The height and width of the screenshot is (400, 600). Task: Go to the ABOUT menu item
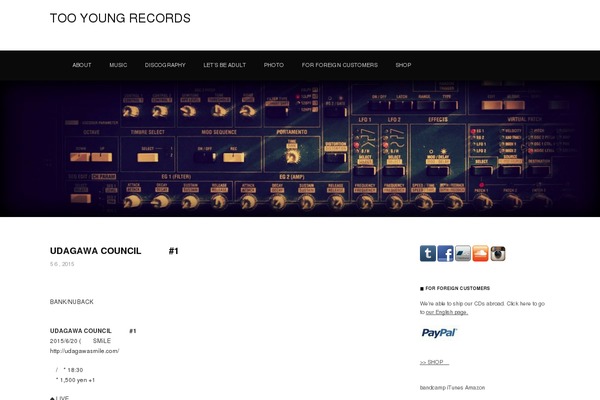click(82, 65)
